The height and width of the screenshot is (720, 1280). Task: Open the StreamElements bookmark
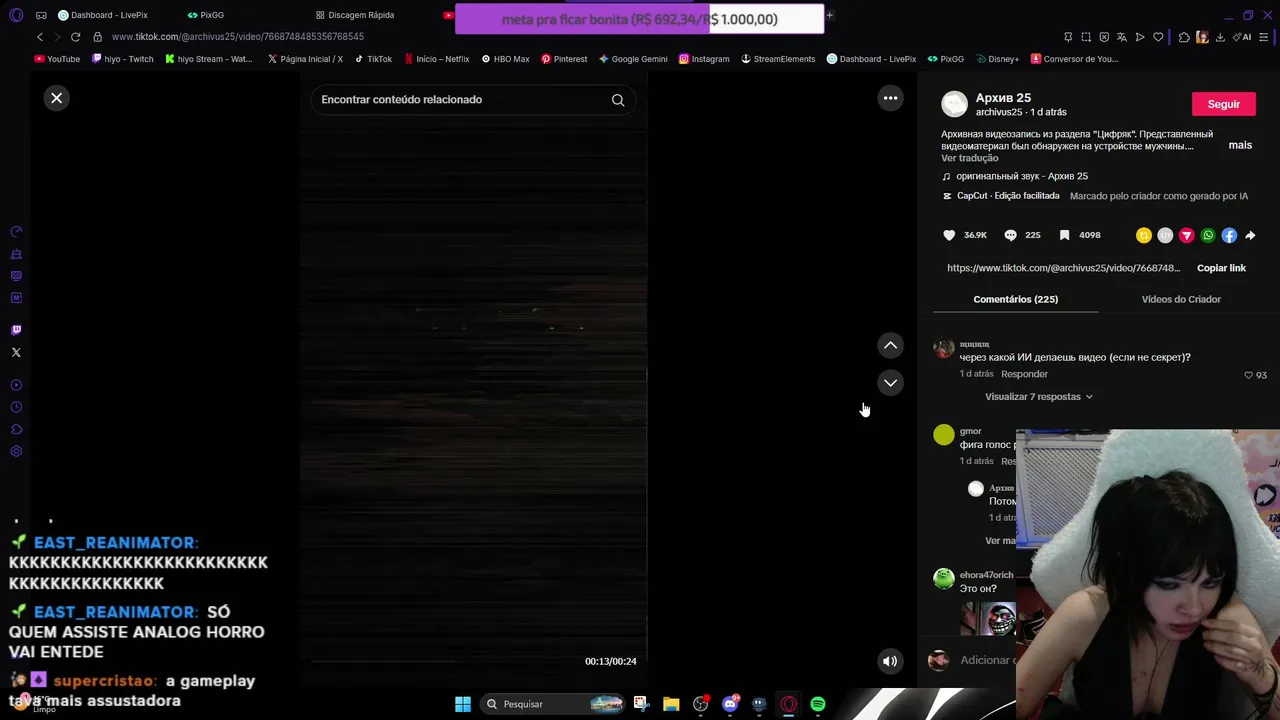(778, 59)
